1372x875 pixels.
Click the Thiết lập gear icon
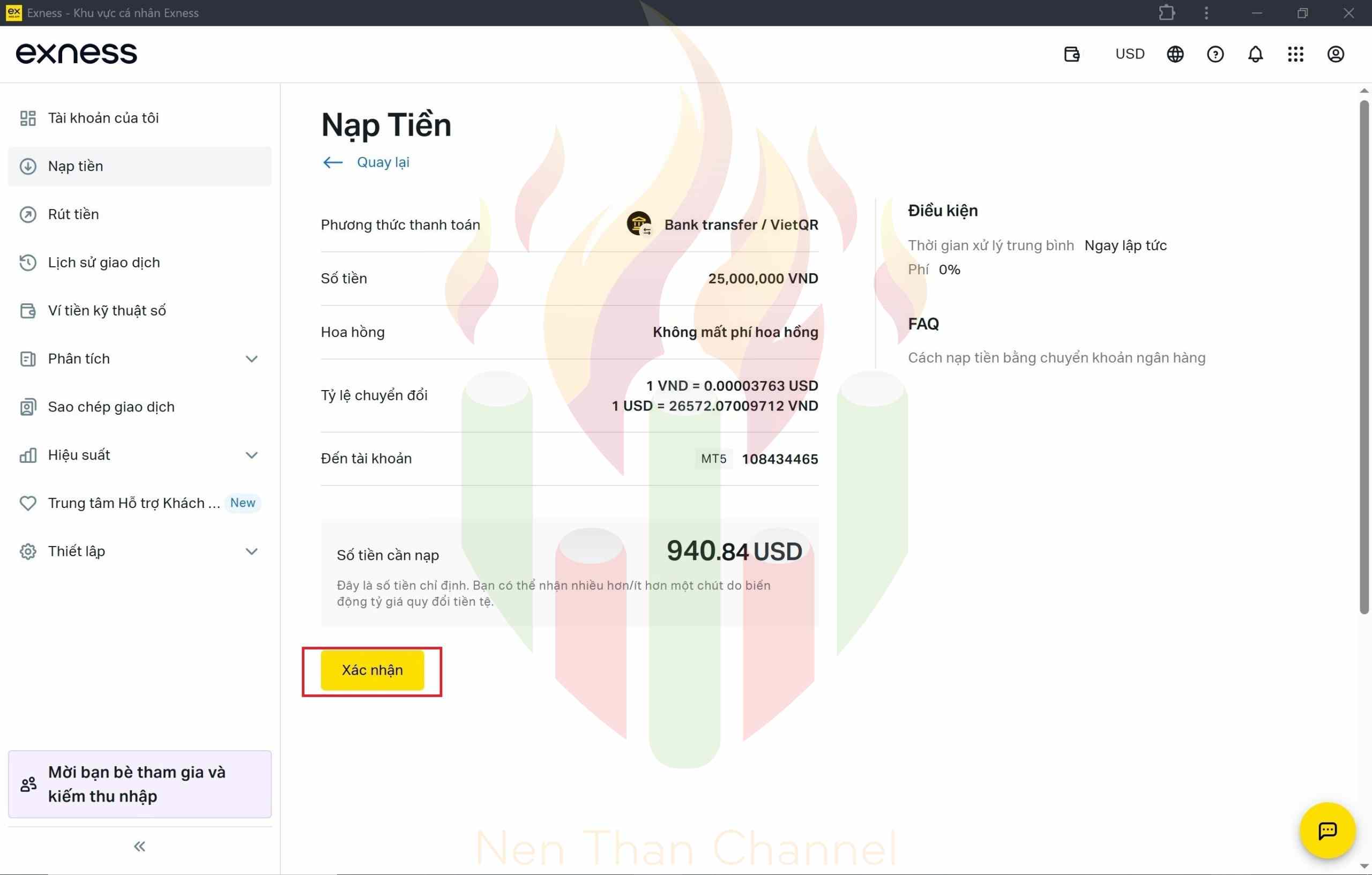(28, 551)
